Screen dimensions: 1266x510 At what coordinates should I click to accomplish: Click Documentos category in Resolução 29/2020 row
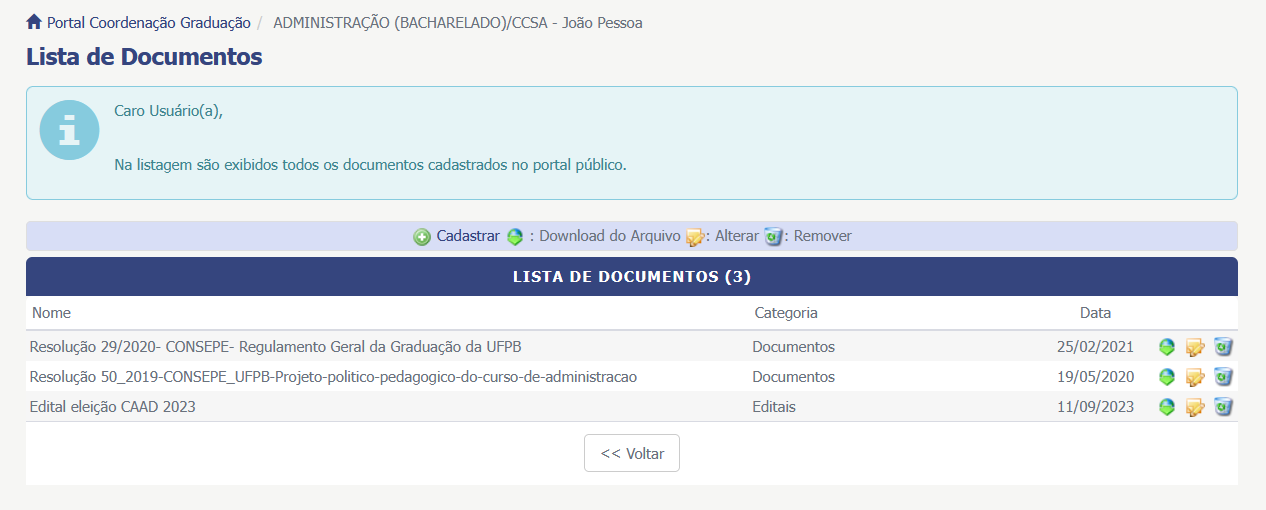point(793,347)
